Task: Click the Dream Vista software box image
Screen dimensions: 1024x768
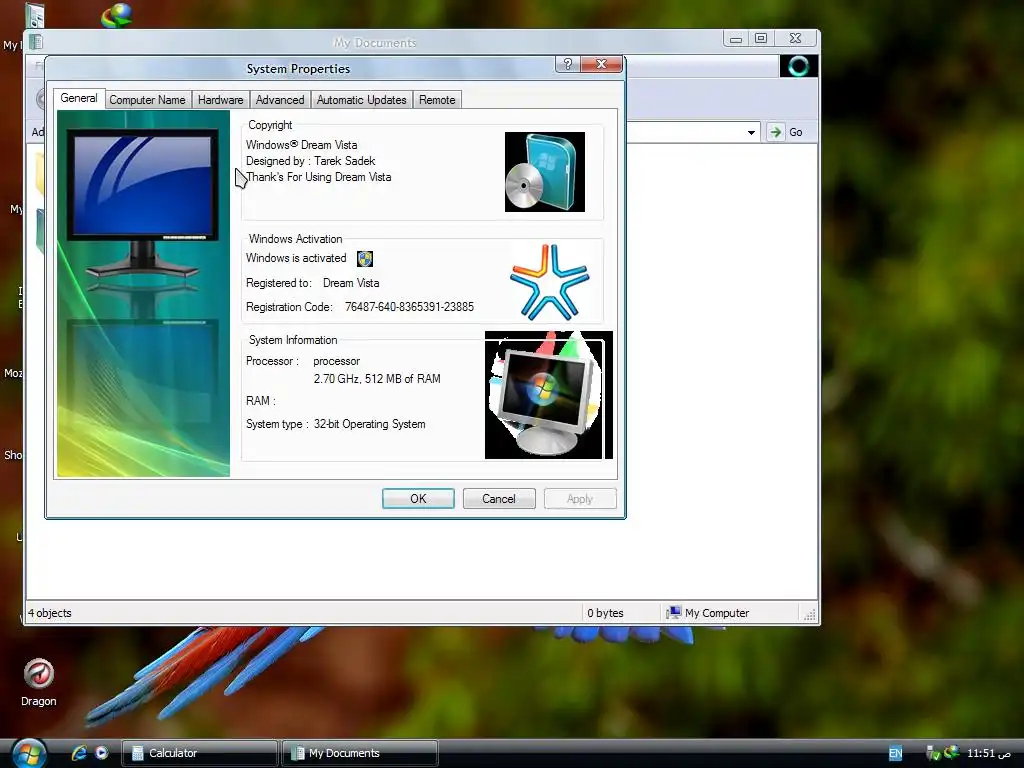Action: 545,172
